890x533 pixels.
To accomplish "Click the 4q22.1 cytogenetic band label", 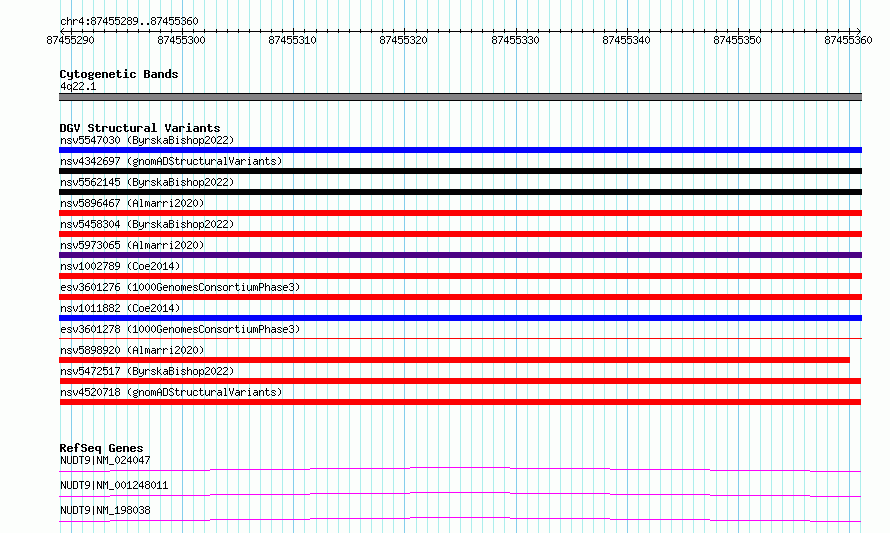I will pos(78,86).
